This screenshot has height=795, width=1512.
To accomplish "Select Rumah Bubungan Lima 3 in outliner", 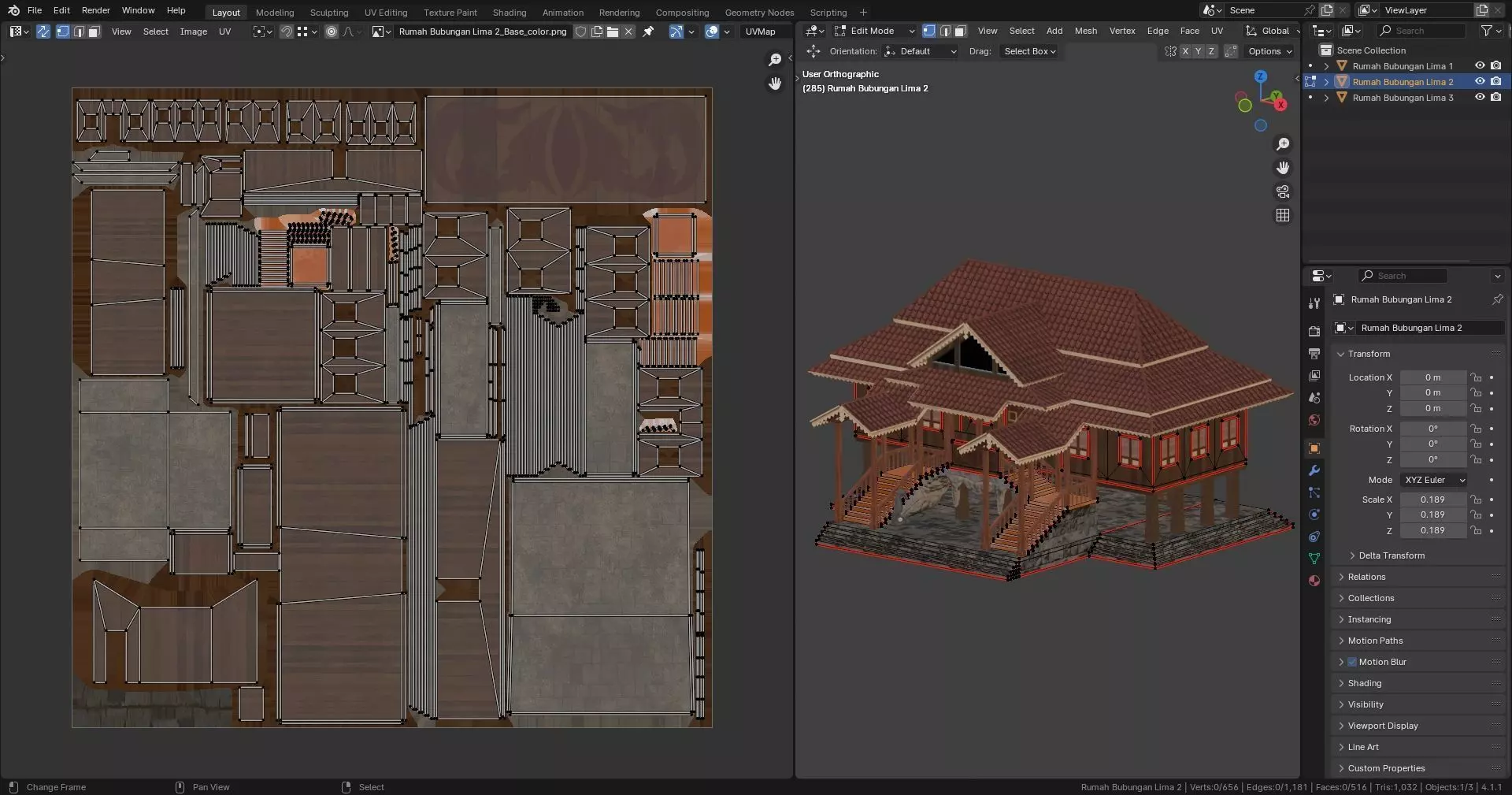I will [1403, 98].
